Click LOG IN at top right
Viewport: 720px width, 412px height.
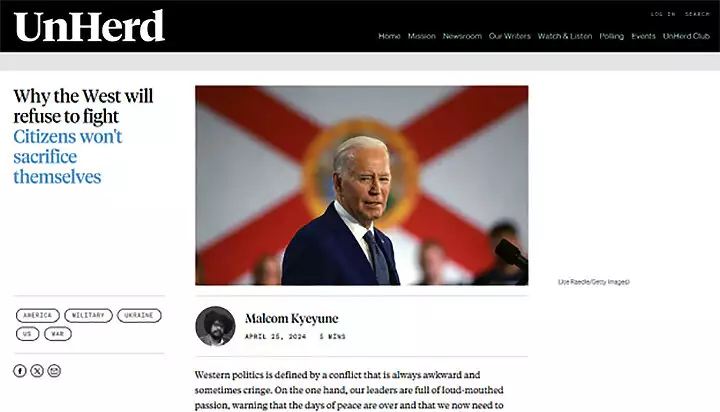pos(663,14)
